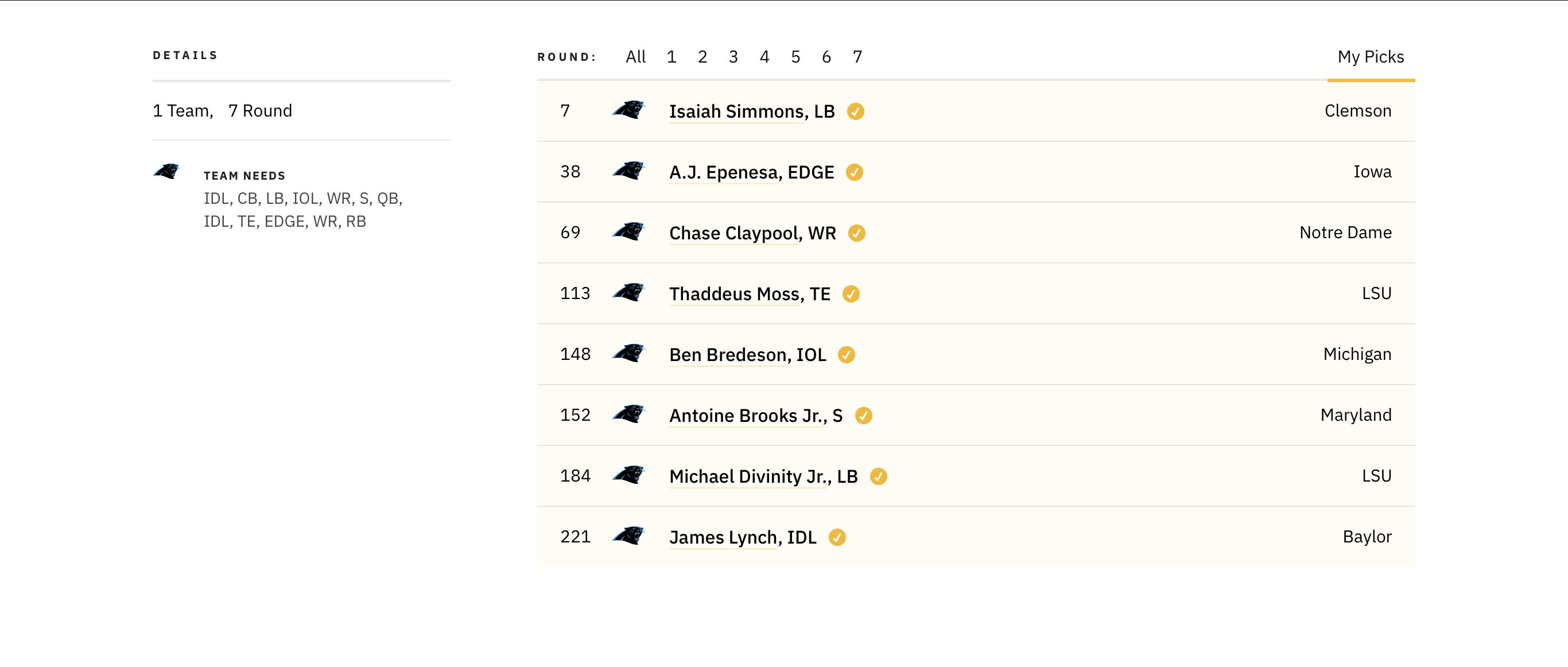Click the Panthers logo on pick 38 row
The image size is (1568, 667).
[628, 170]
